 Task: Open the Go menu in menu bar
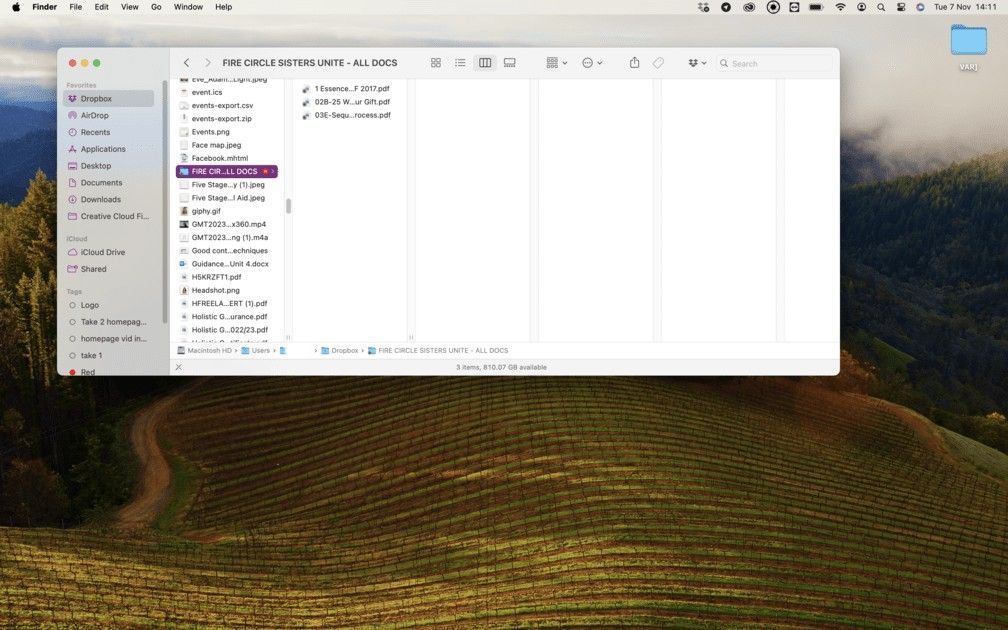157,6
